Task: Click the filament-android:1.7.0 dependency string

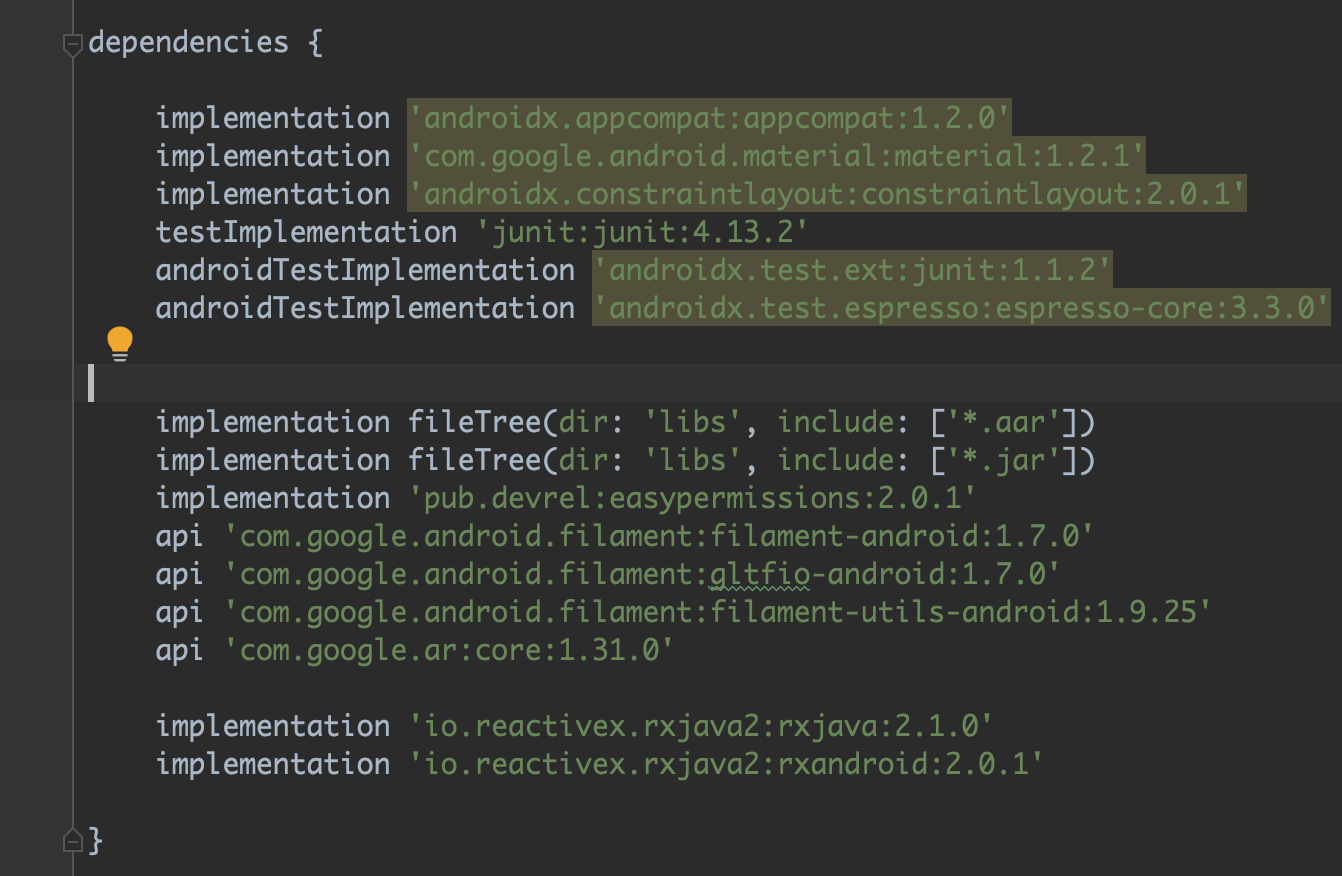Action: 658,536
